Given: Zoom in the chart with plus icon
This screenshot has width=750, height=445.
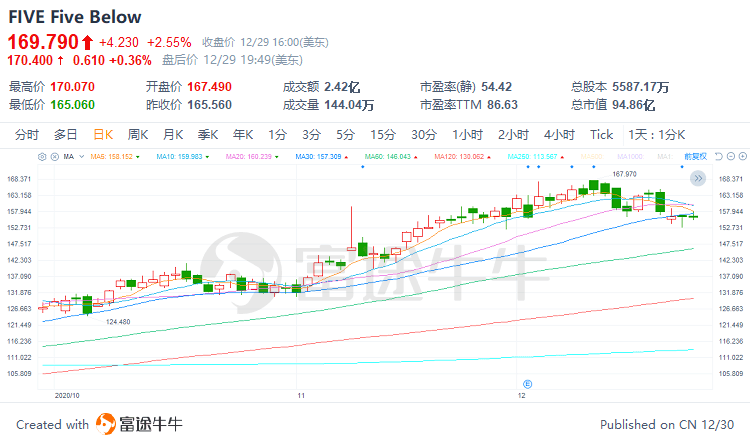Looking at the screenshot, I should tap(742, 156).
